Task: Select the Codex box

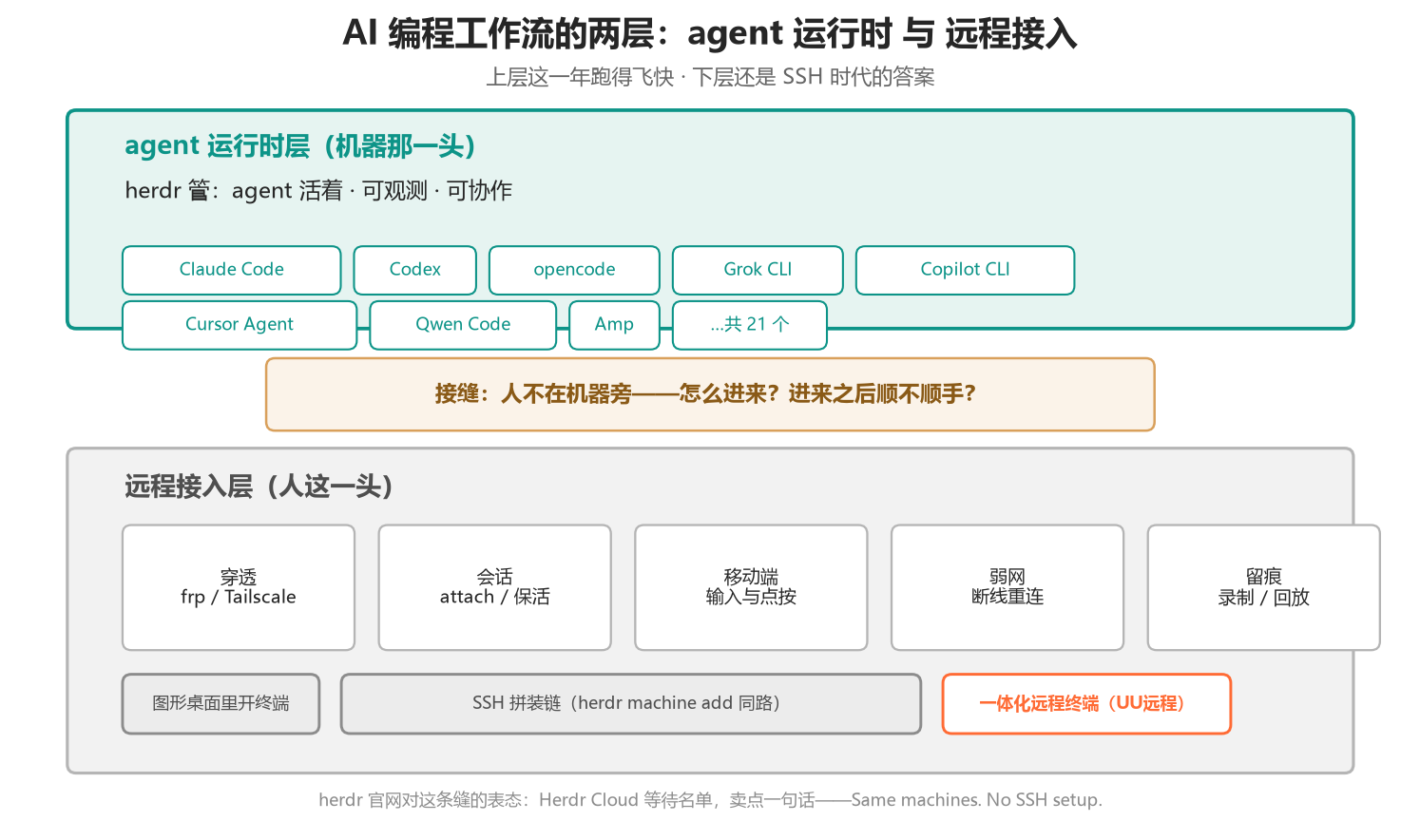Action: pyautogui.click(x=415, y=270)
